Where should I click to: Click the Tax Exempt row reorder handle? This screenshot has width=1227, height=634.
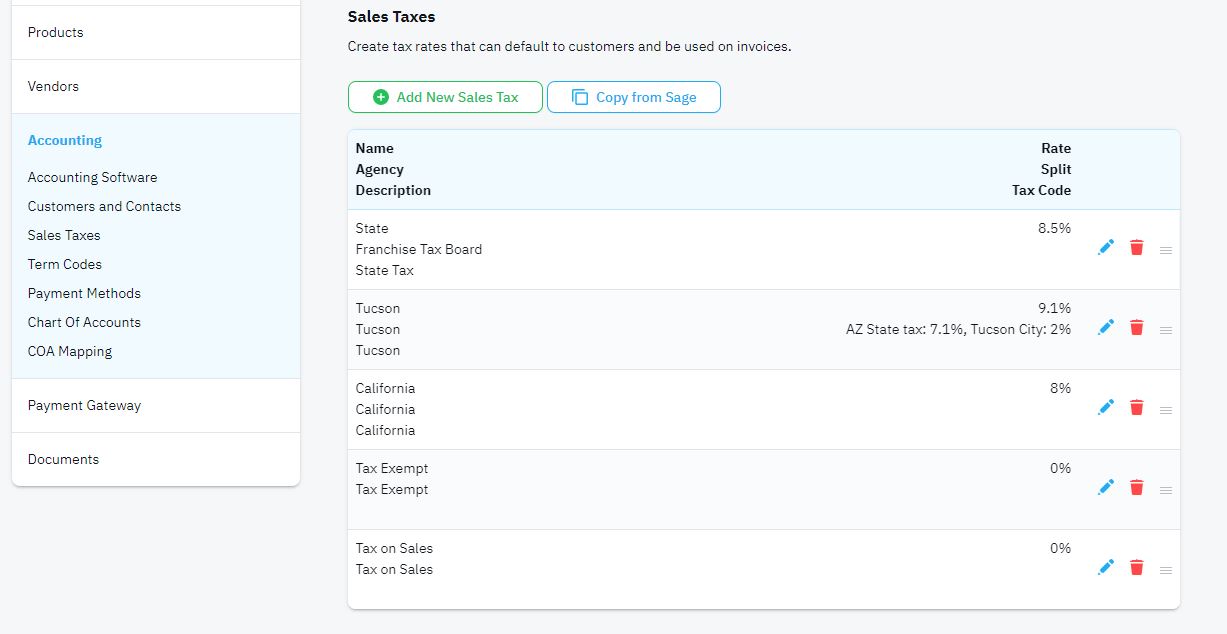coord(1166,490)
